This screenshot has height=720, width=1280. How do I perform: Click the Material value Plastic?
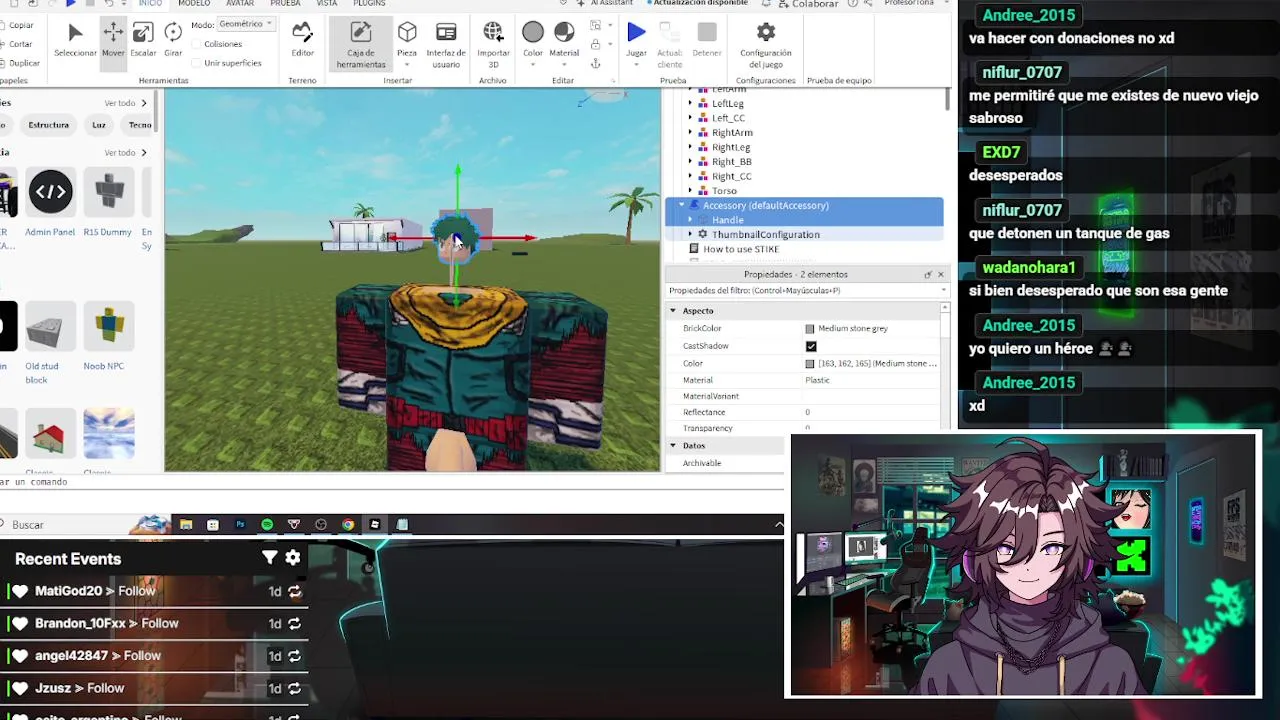point(817,380)
